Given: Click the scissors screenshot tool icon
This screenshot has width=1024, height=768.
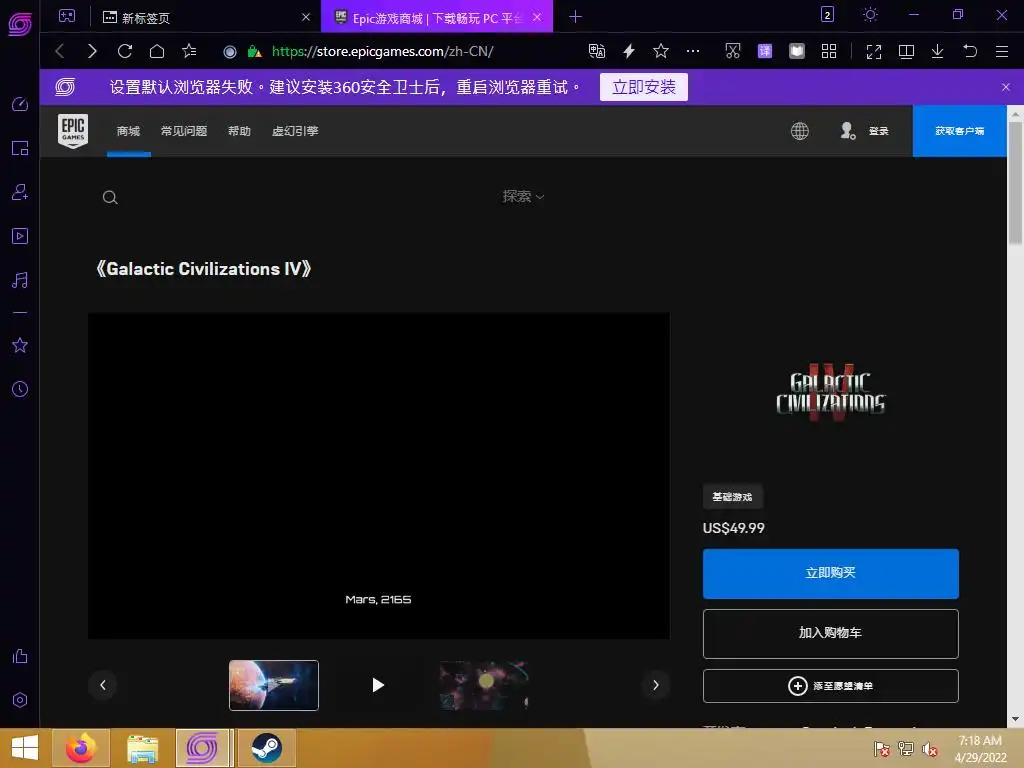Looking at the screenshot, I should 733,51.
